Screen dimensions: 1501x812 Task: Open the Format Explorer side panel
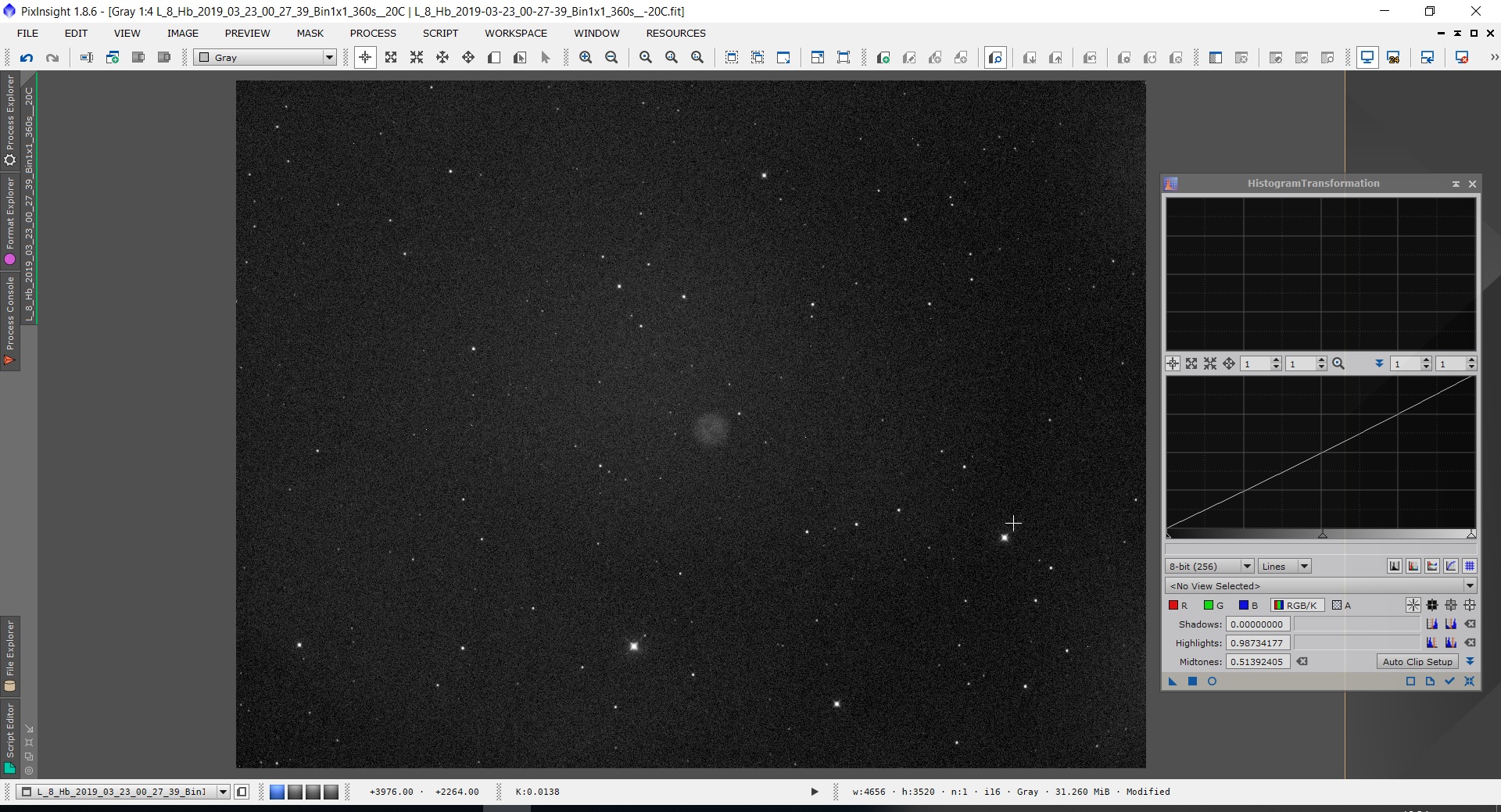pos(9,220)
